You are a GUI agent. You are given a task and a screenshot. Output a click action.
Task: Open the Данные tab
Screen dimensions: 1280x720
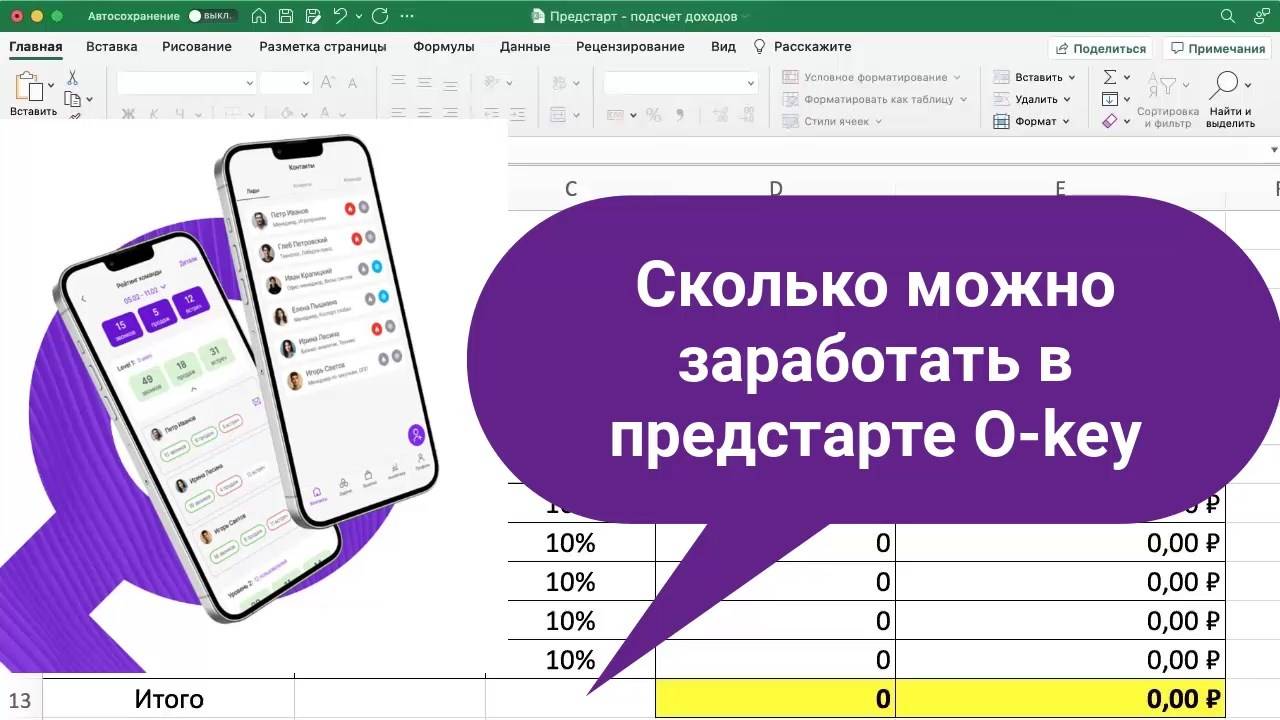525,47
